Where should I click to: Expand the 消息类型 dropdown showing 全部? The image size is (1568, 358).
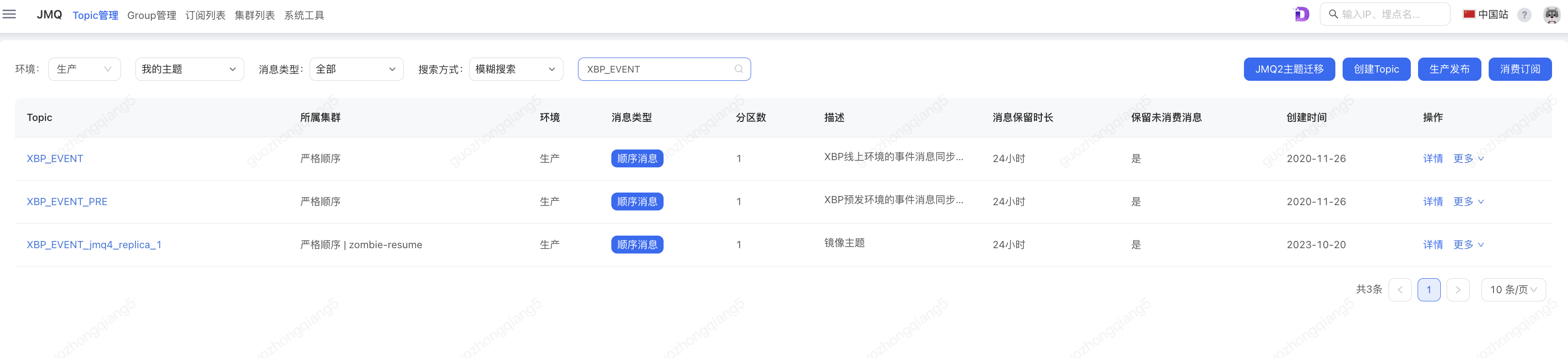tap(356, 69)
